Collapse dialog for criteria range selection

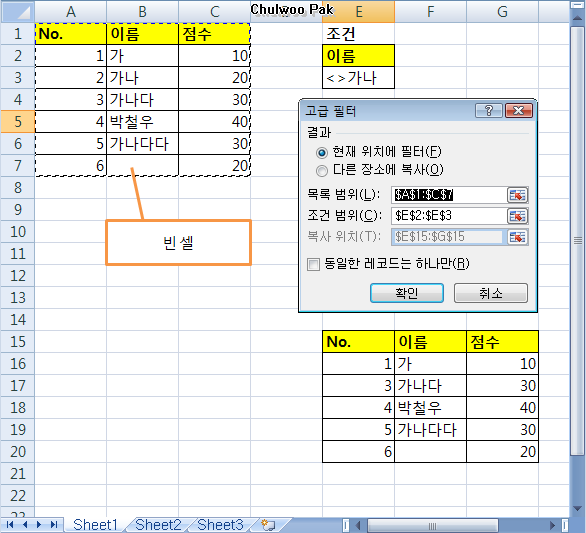click(x=517, y=216)
